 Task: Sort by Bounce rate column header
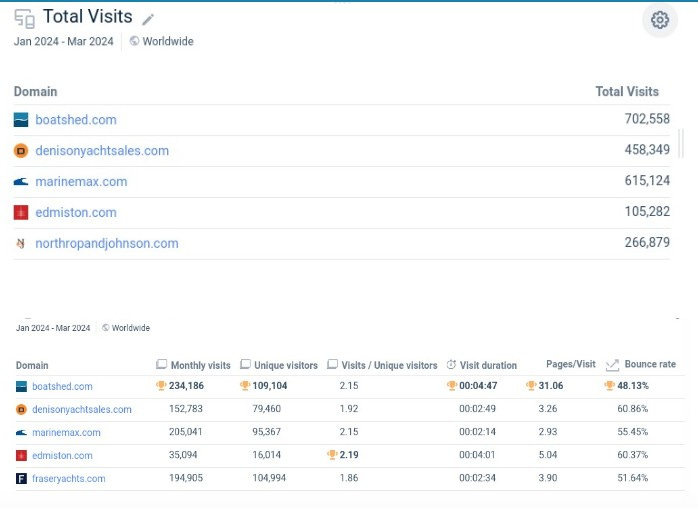coord(650,364)
